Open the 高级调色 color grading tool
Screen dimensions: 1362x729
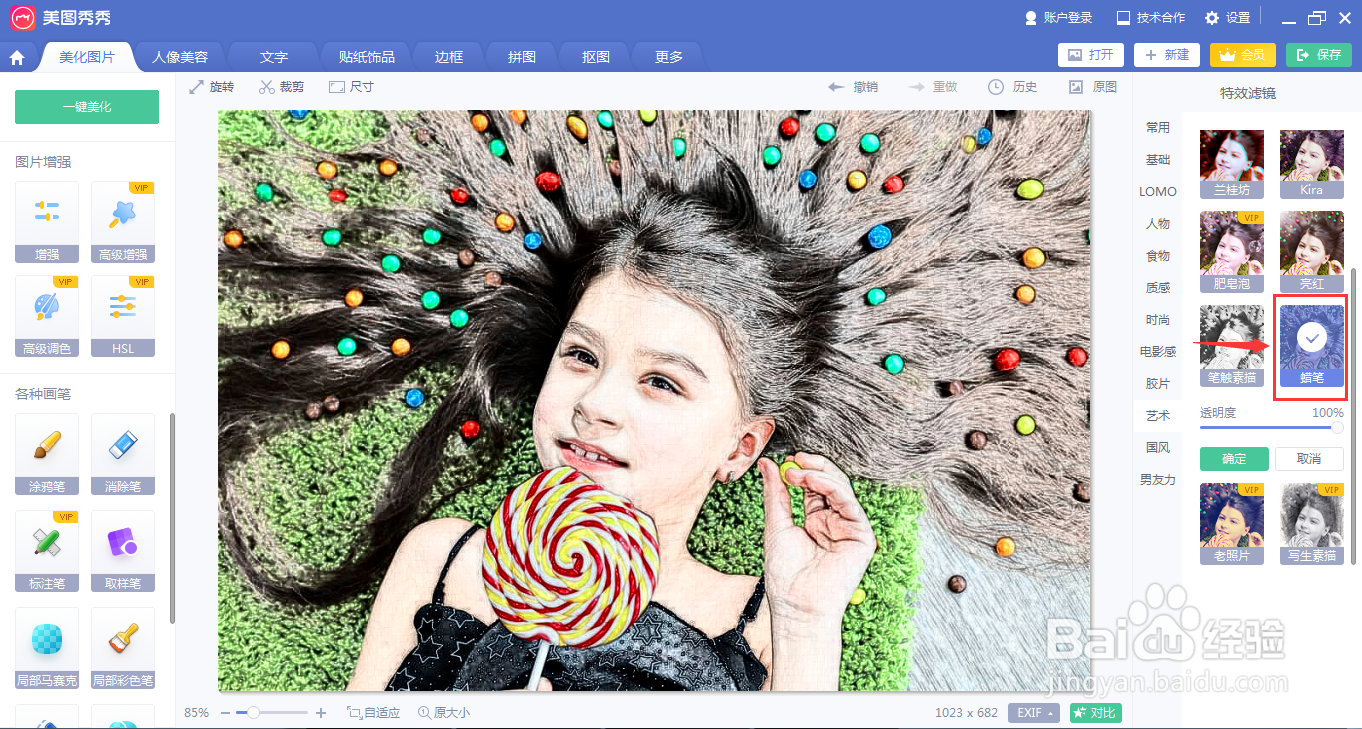coord(47,316)
